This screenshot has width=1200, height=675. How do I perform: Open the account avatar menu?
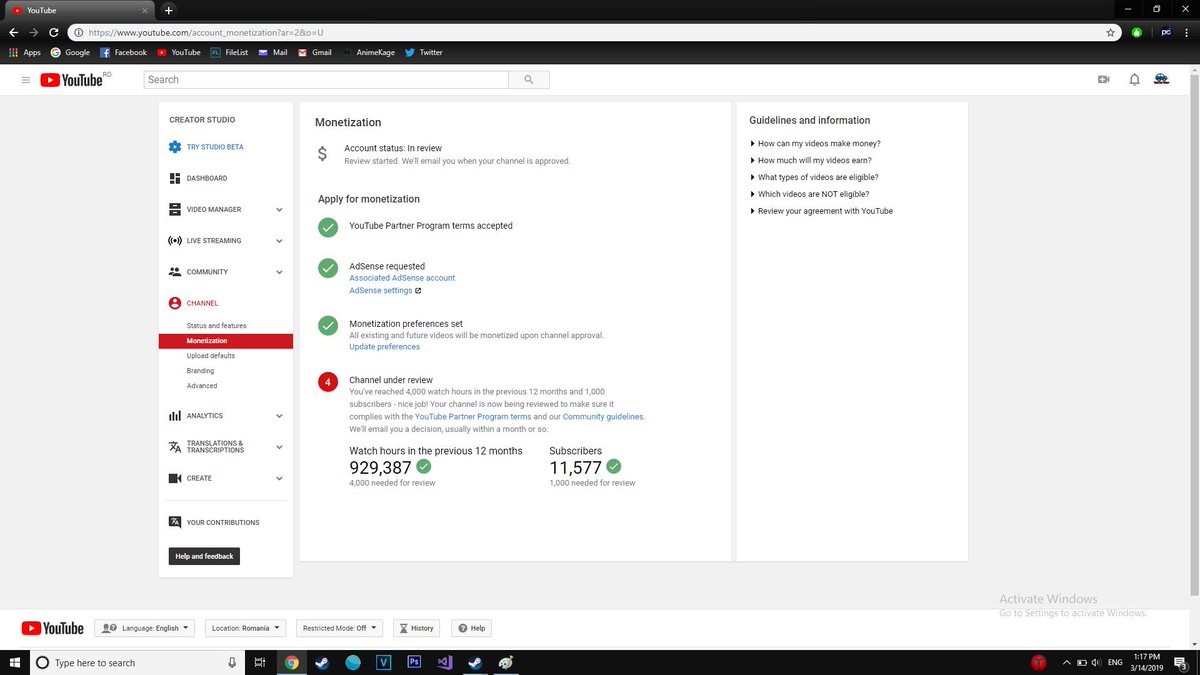click(x=1162, y=79)
